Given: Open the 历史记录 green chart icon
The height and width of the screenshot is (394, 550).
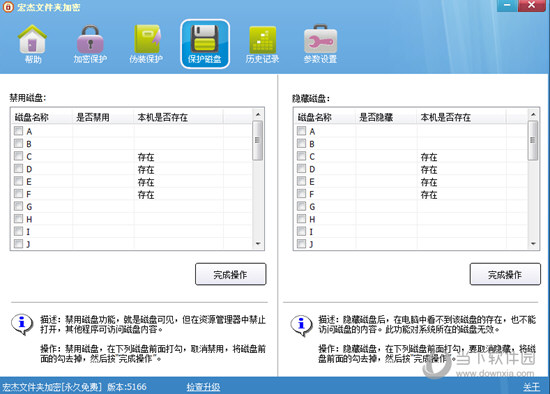Looking at the screenshot, I should (x=262, y=44).
